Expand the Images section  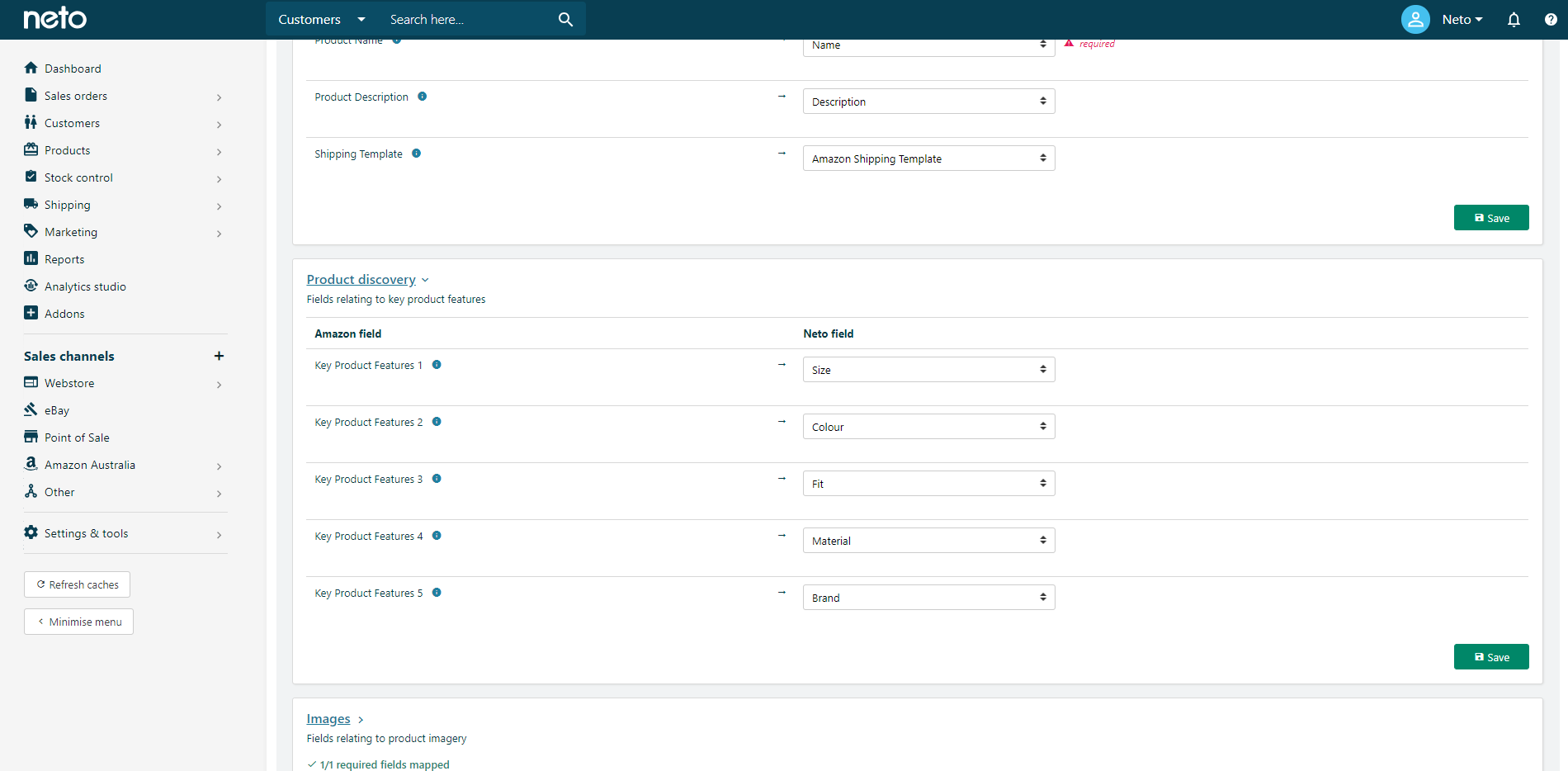pyautogui.click(x=335, y=719)
